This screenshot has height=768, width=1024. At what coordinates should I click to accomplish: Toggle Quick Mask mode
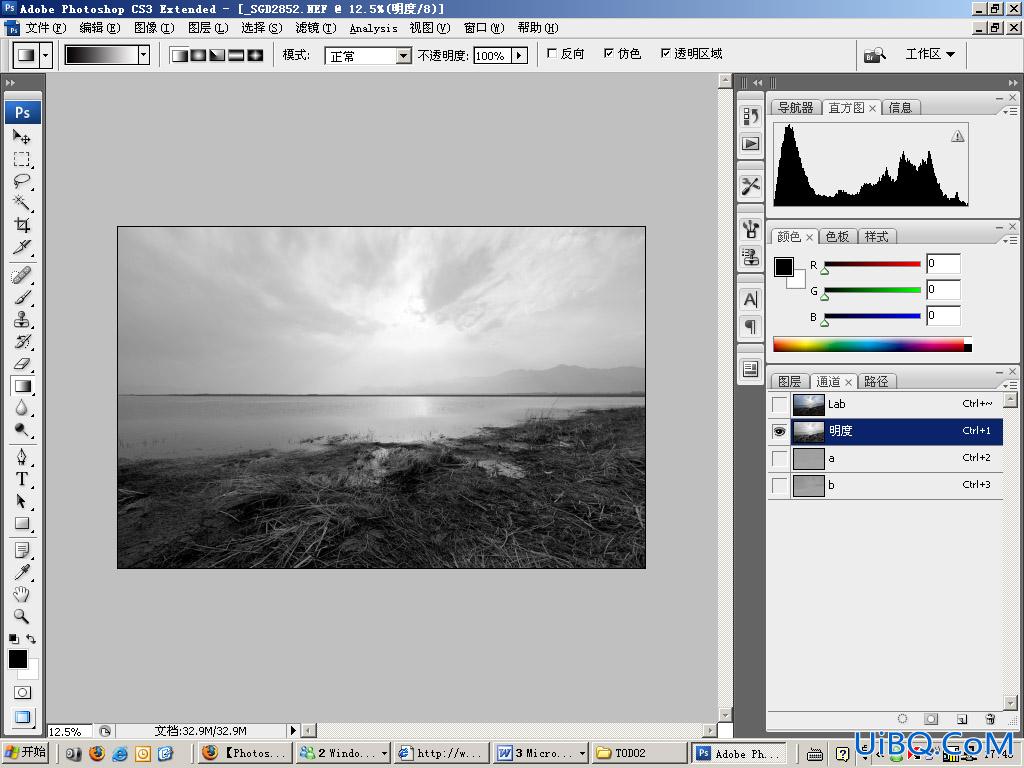(22, 692)
